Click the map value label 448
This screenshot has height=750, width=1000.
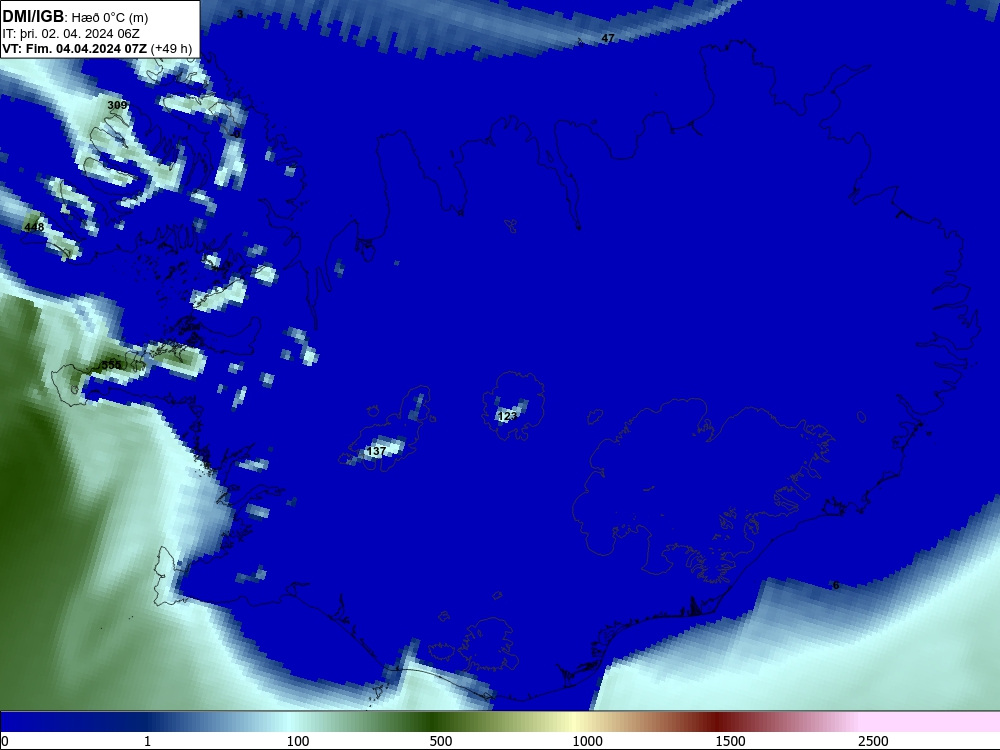click(34, 227)
